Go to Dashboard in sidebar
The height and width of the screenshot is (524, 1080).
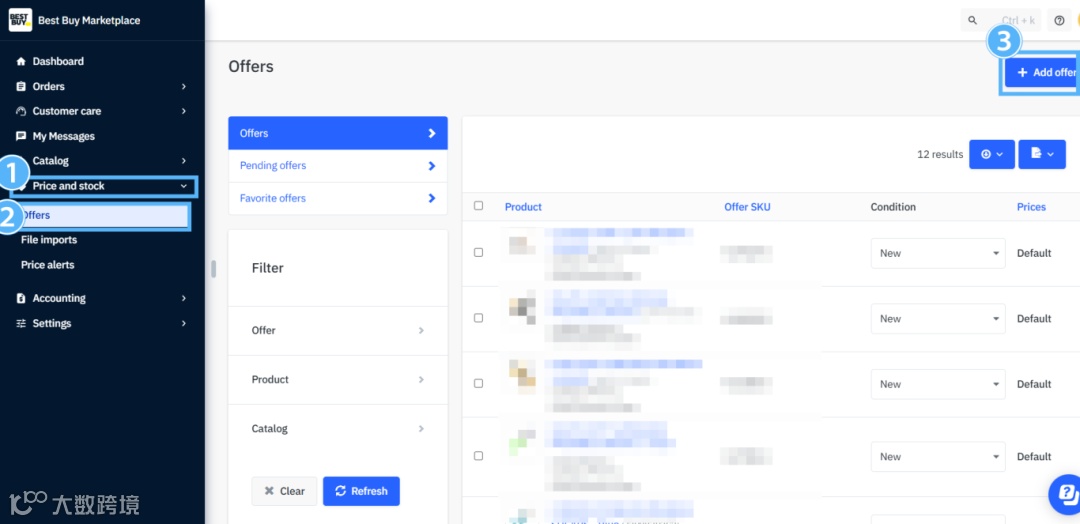coord(58,61)
